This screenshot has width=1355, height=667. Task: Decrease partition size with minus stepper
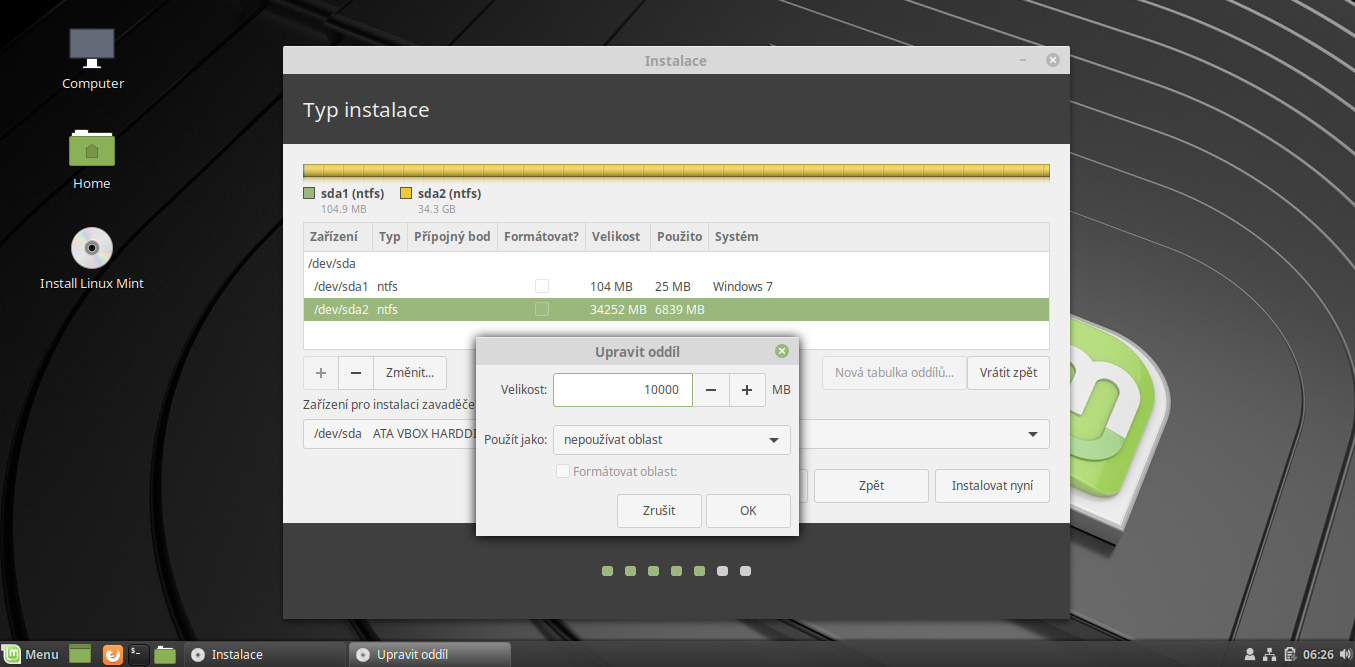[710, 390]
